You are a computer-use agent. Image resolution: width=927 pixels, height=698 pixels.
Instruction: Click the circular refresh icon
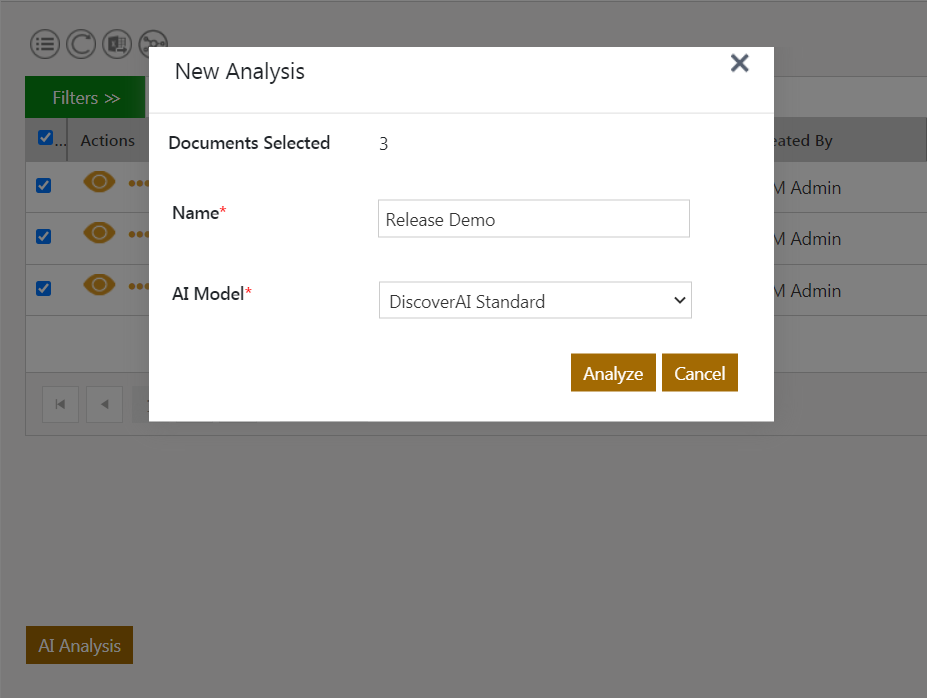click(81, 43)
